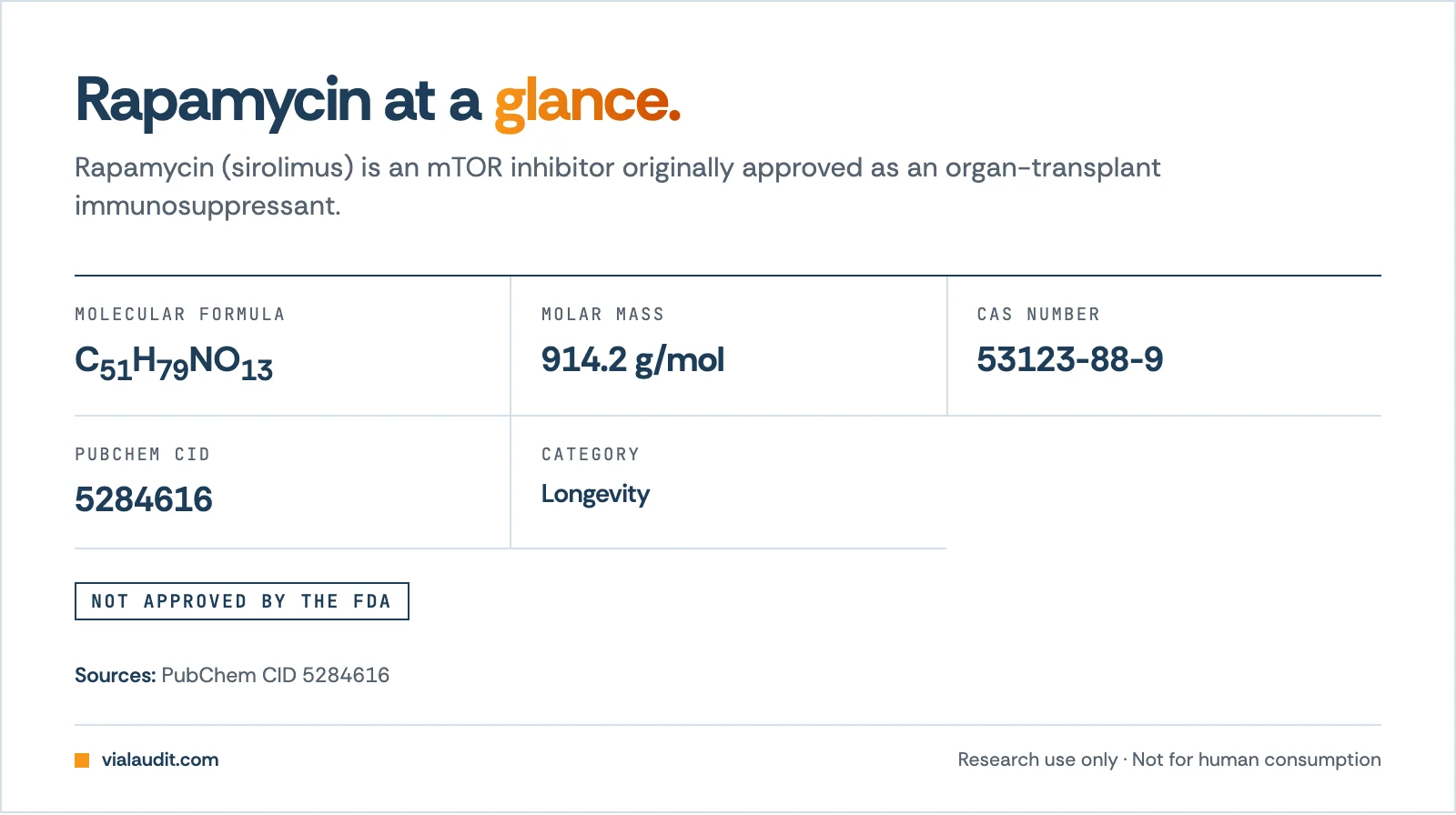Click the orange square icon beside vialaudit.com
The width and height of the screenshot is (1456, 815).
point(82,760)
